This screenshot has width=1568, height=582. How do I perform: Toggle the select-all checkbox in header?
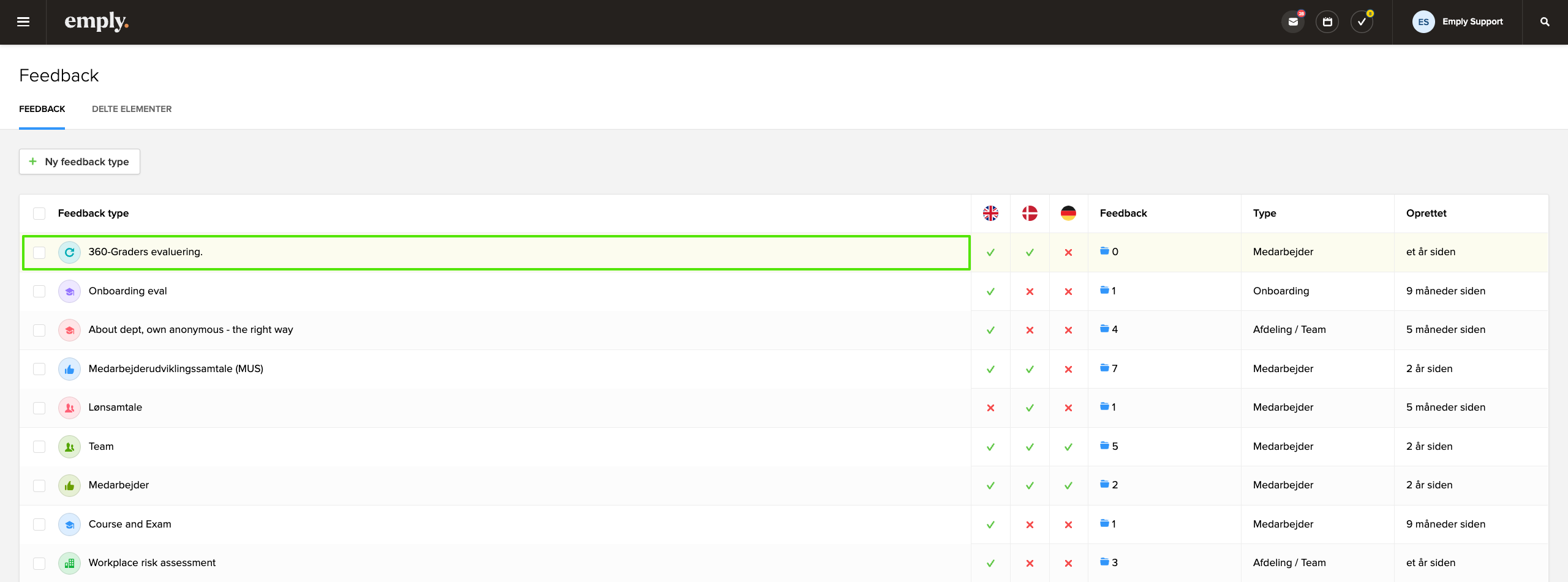tap(39, 214)
